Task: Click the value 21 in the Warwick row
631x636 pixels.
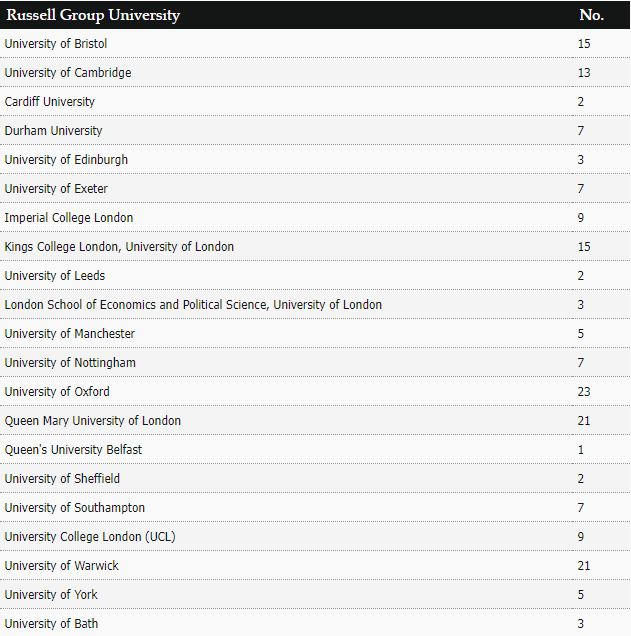Action: 584,566
